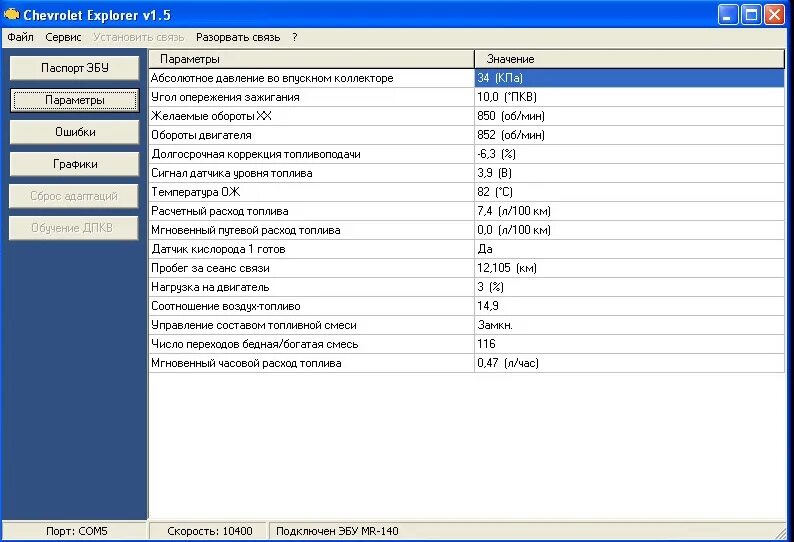Click the Паспорт ЭБУ button

pyautogui.click(x=74, y=68)
